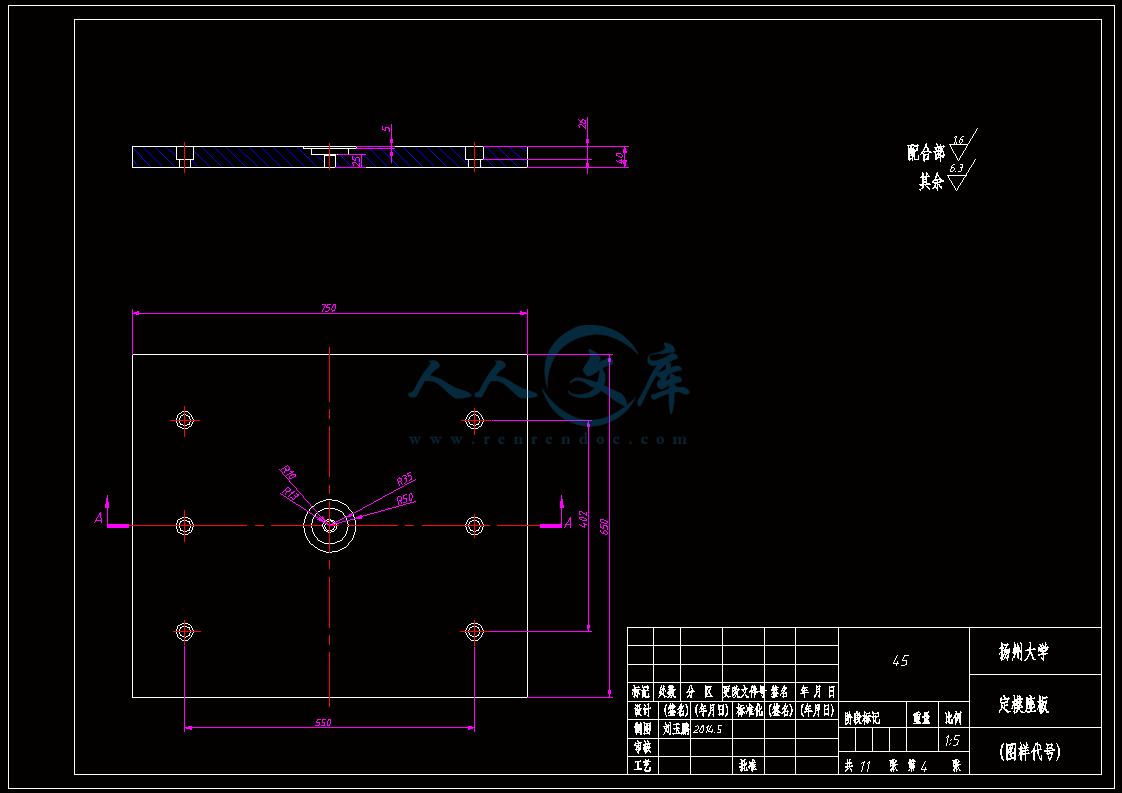The image size is (1122, 793).
Task: Click the R13 radius label
Action: click(x=291, y=493)
